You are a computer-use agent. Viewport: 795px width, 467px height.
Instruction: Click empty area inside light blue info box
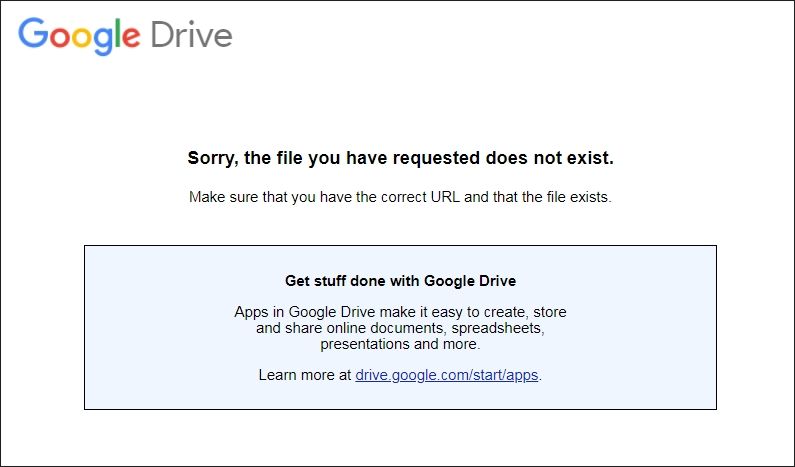coord(152,330)
